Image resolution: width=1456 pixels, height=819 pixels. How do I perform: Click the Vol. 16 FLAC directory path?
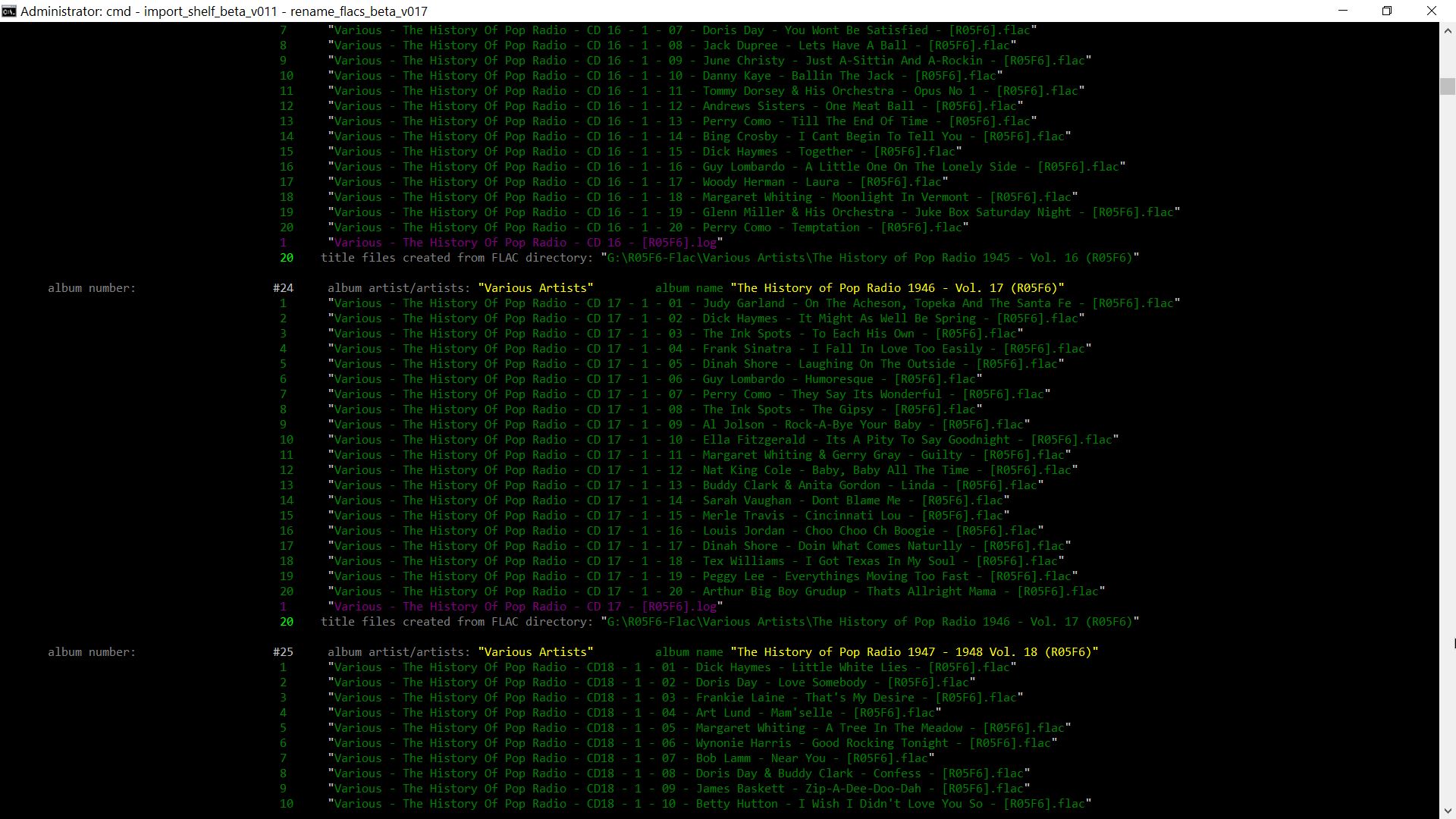point(870,258)
